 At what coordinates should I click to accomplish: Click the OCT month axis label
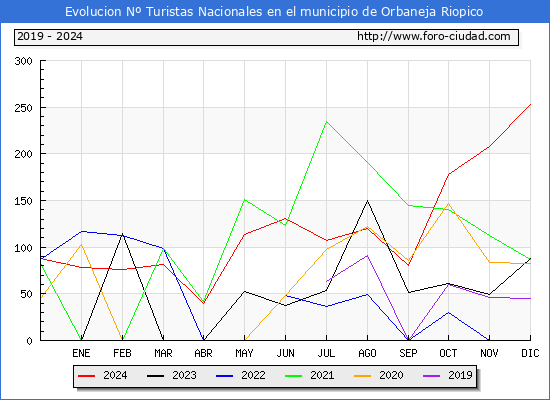[x=448, y=353]
